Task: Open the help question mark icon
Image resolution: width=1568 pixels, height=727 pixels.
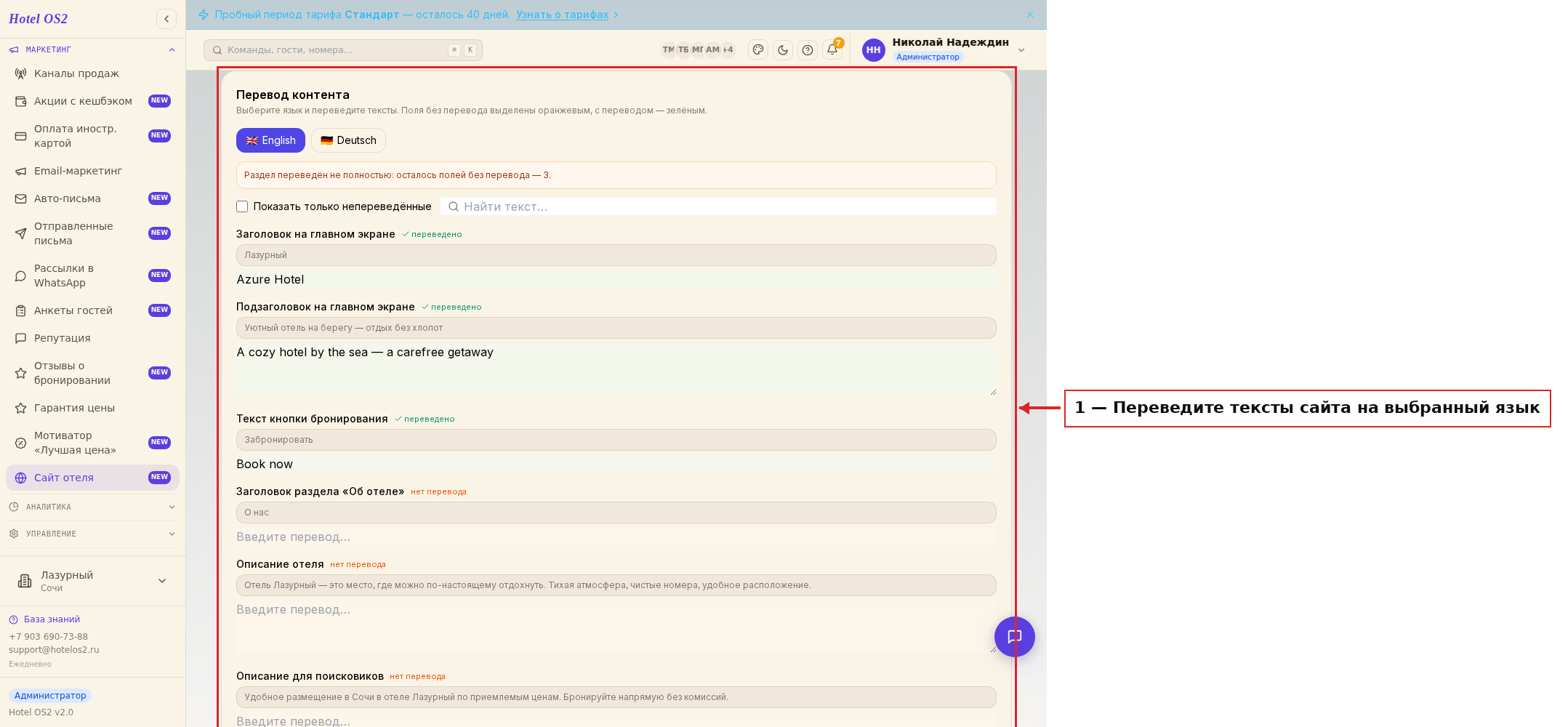Action: pyautogui.click(x=808, y=50)
